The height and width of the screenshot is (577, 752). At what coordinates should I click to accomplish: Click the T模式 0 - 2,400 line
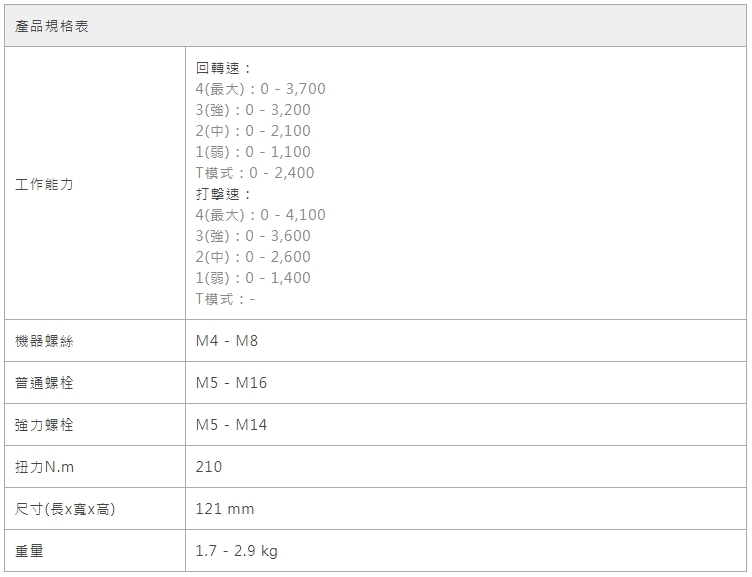[x=255, y=173]
